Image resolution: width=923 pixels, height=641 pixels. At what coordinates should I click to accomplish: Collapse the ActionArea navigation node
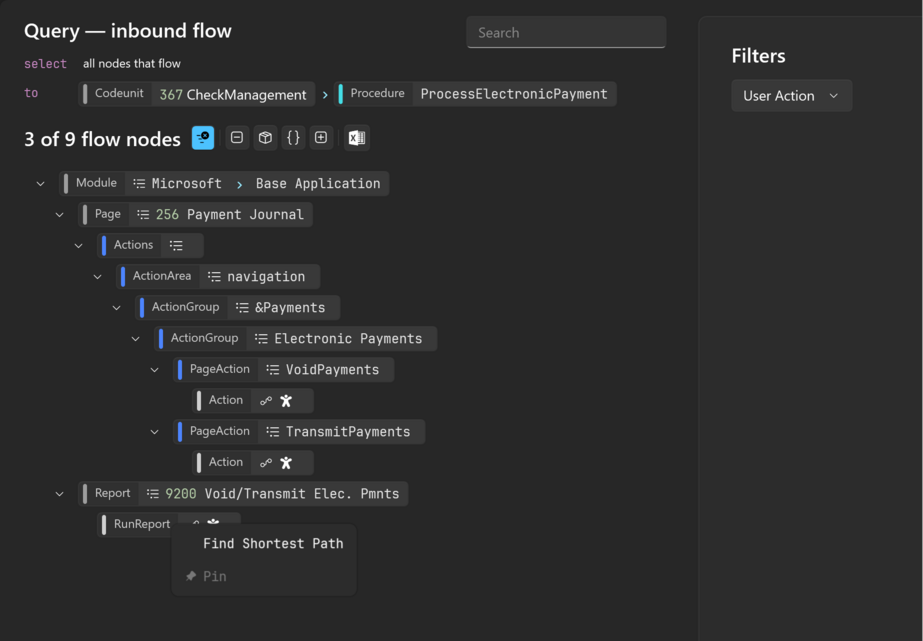pyautogui.click(x=98, y=277)
